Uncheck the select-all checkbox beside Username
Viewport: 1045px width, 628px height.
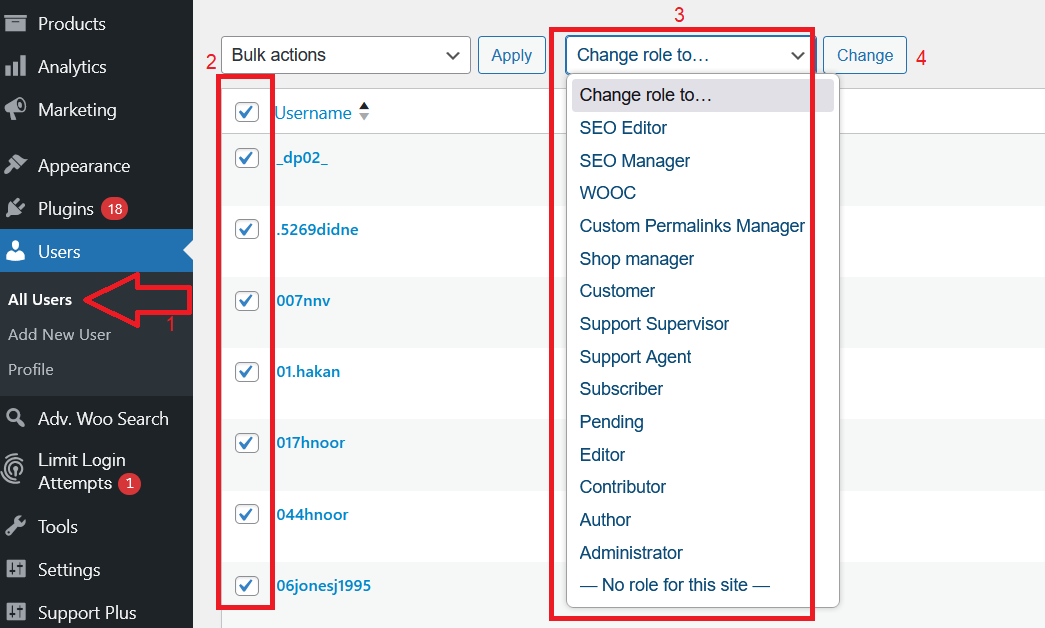[247, 112]
